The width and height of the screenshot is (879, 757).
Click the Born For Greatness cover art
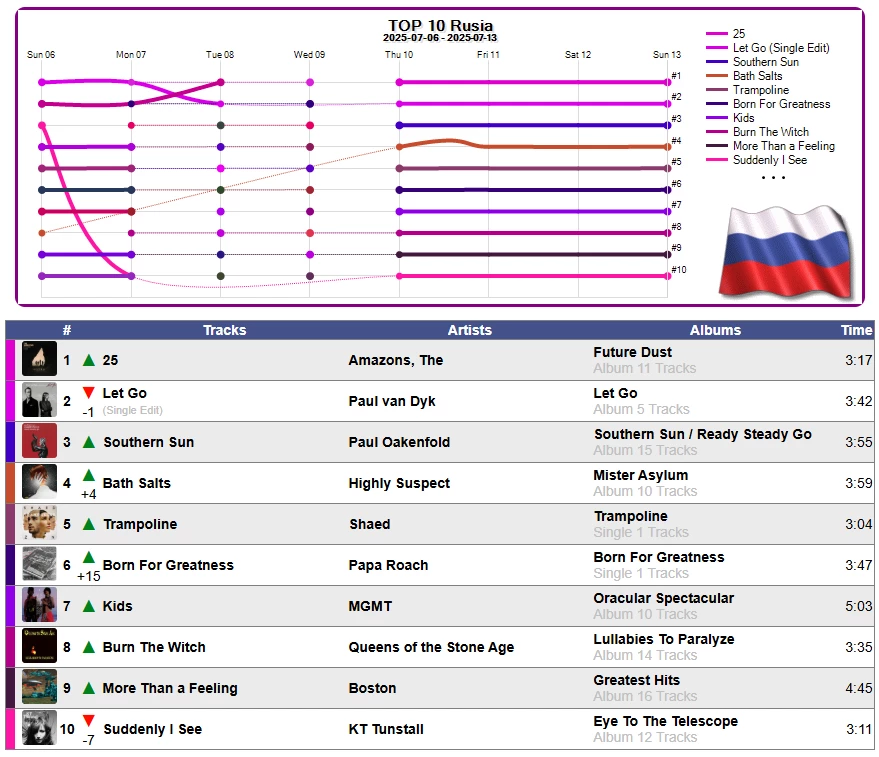39,564
